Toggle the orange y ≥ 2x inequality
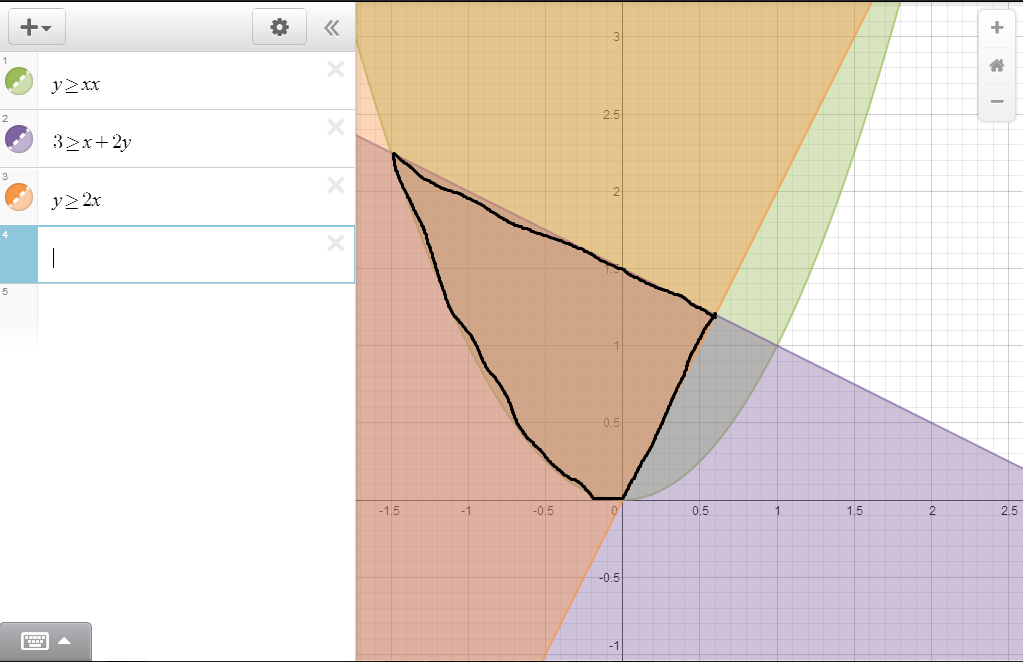 (19, 198)
